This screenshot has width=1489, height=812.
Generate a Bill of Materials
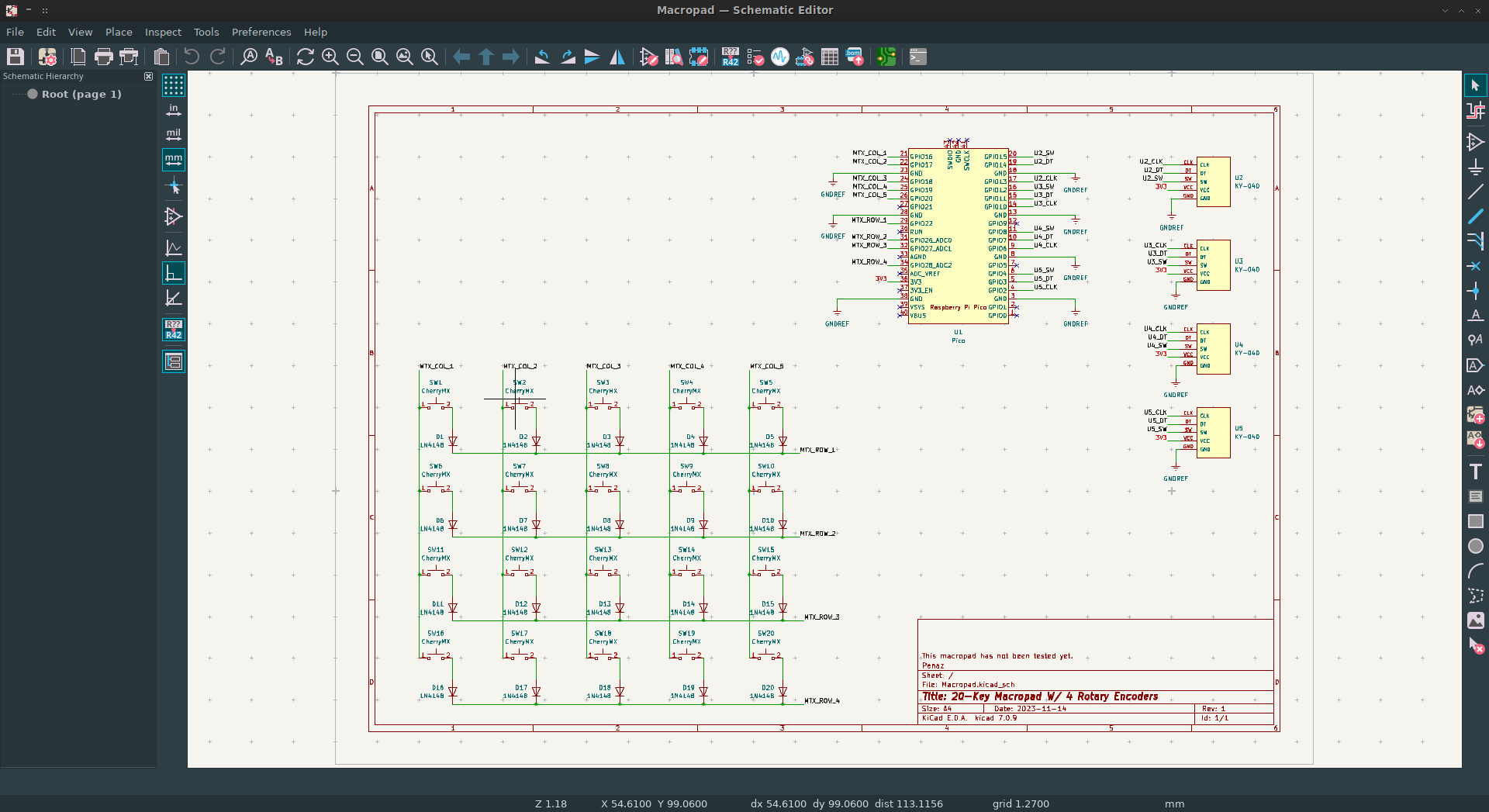(855, 57)
